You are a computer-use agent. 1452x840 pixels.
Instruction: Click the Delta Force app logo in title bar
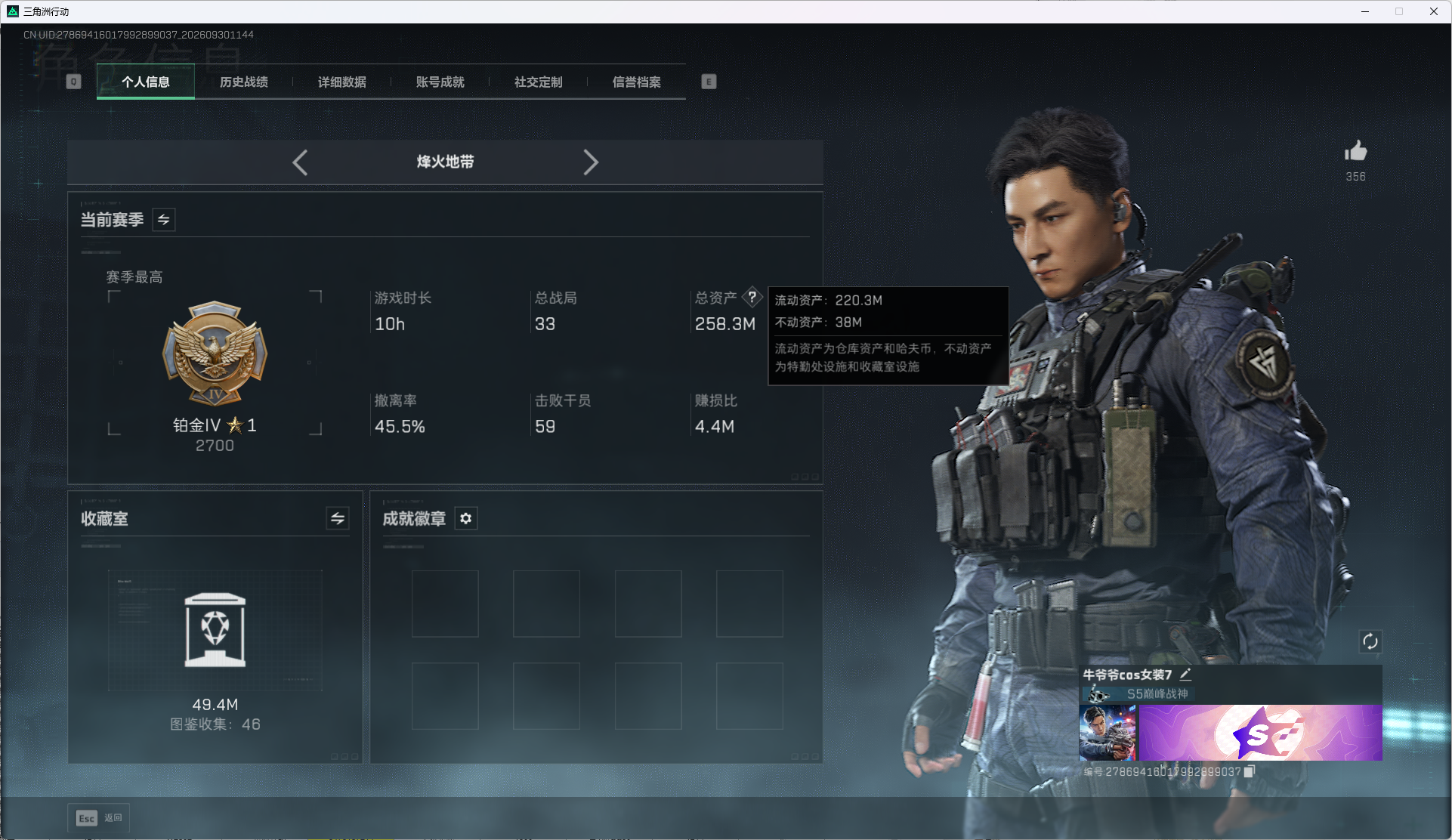pos(12,11)
